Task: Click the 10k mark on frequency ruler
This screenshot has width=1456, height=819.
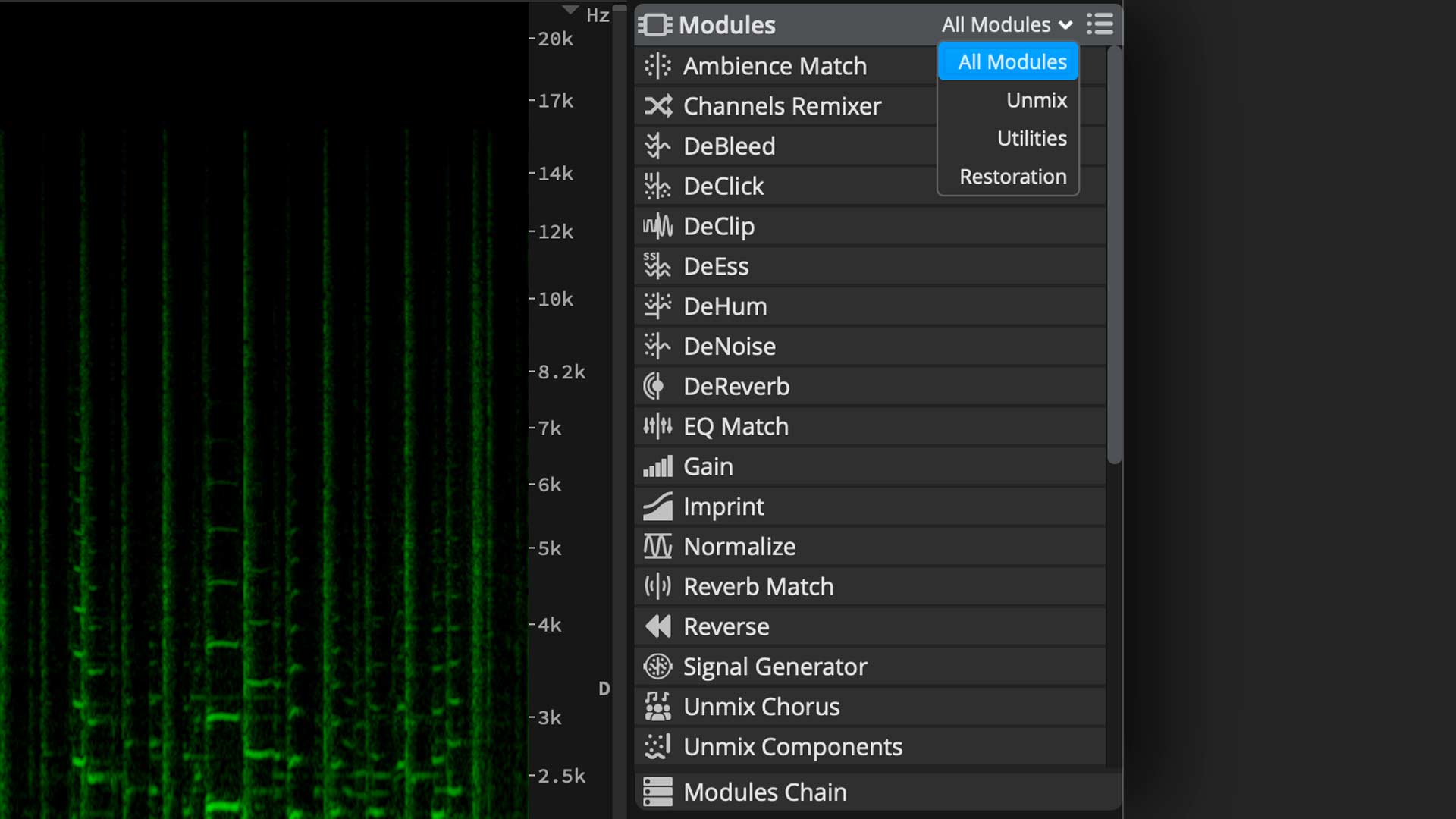Action: [x=554, y=300]
